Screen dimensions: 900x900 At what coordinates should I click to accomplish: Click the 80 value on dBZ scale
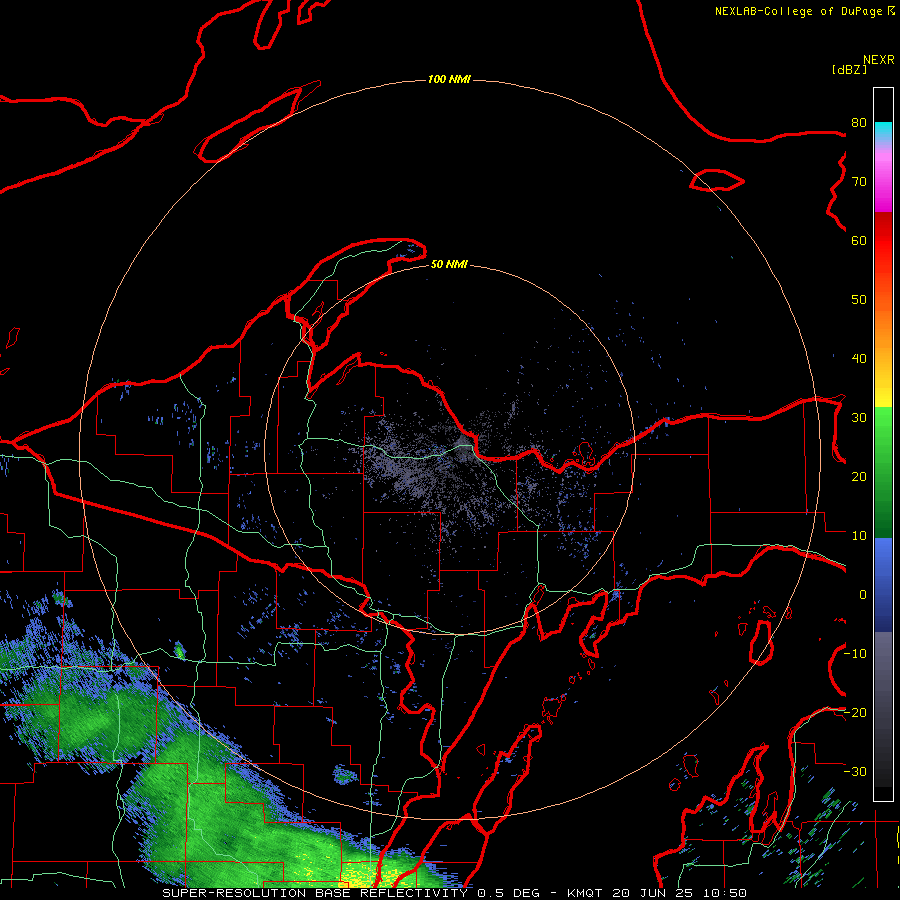coord(859,123)
